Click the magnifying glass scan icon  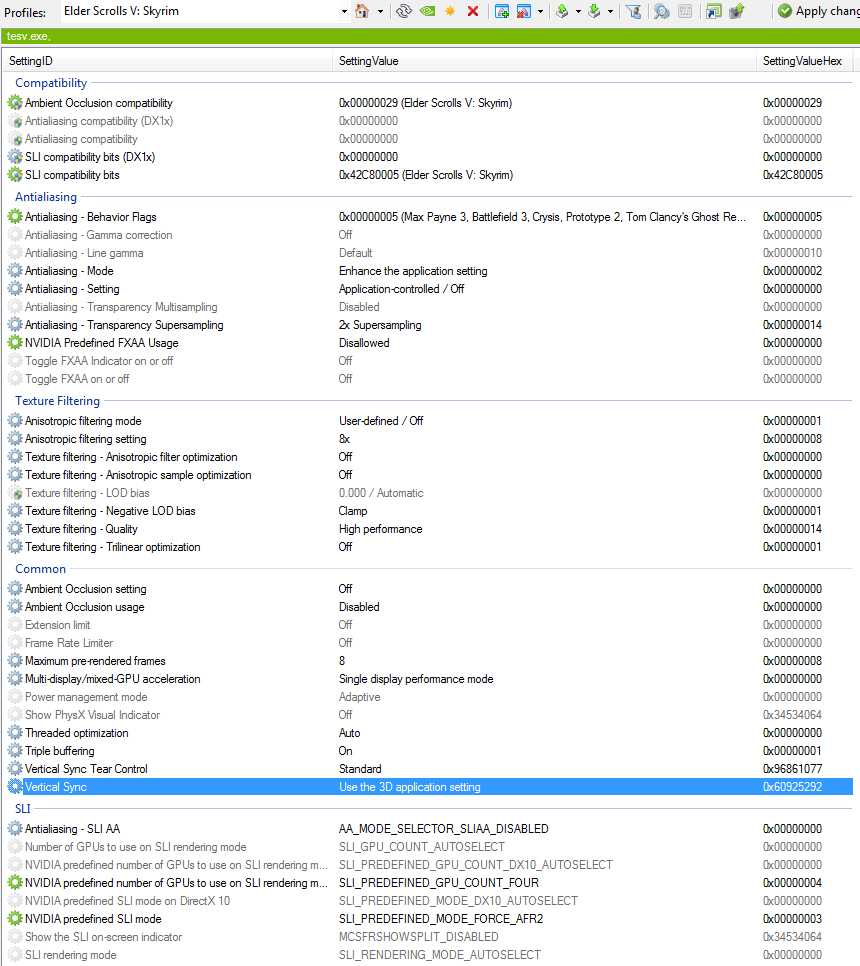click(x=662, y=11)
